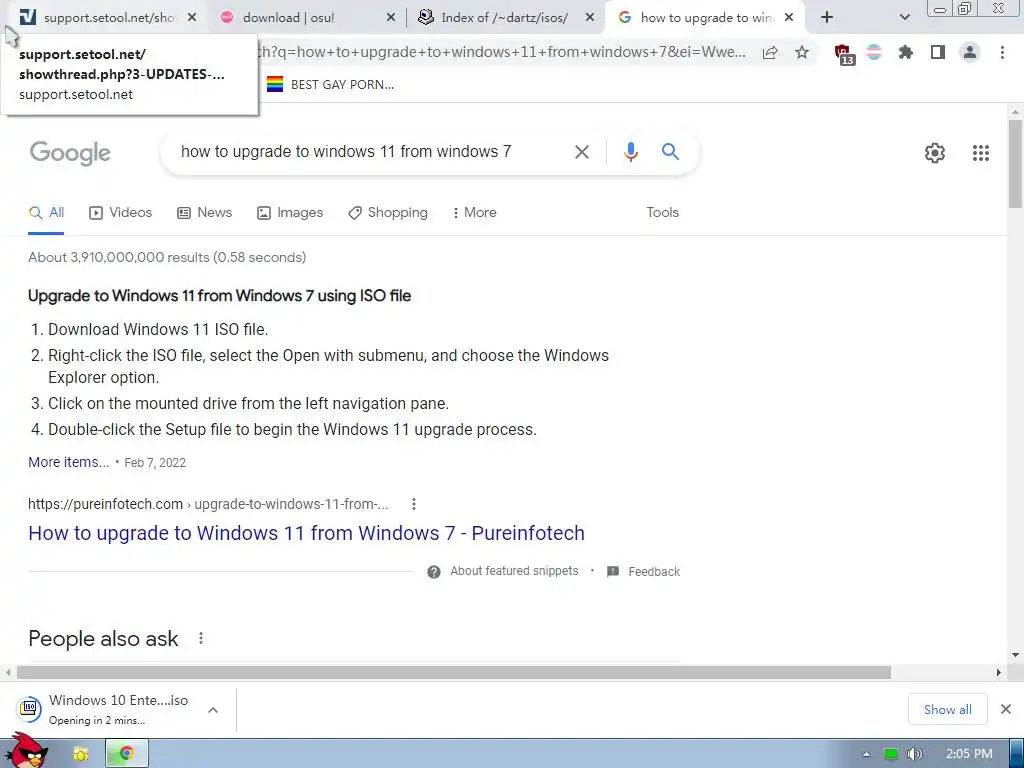Clear the search query with the X
Screen dimensions: 1024x768
581,152
